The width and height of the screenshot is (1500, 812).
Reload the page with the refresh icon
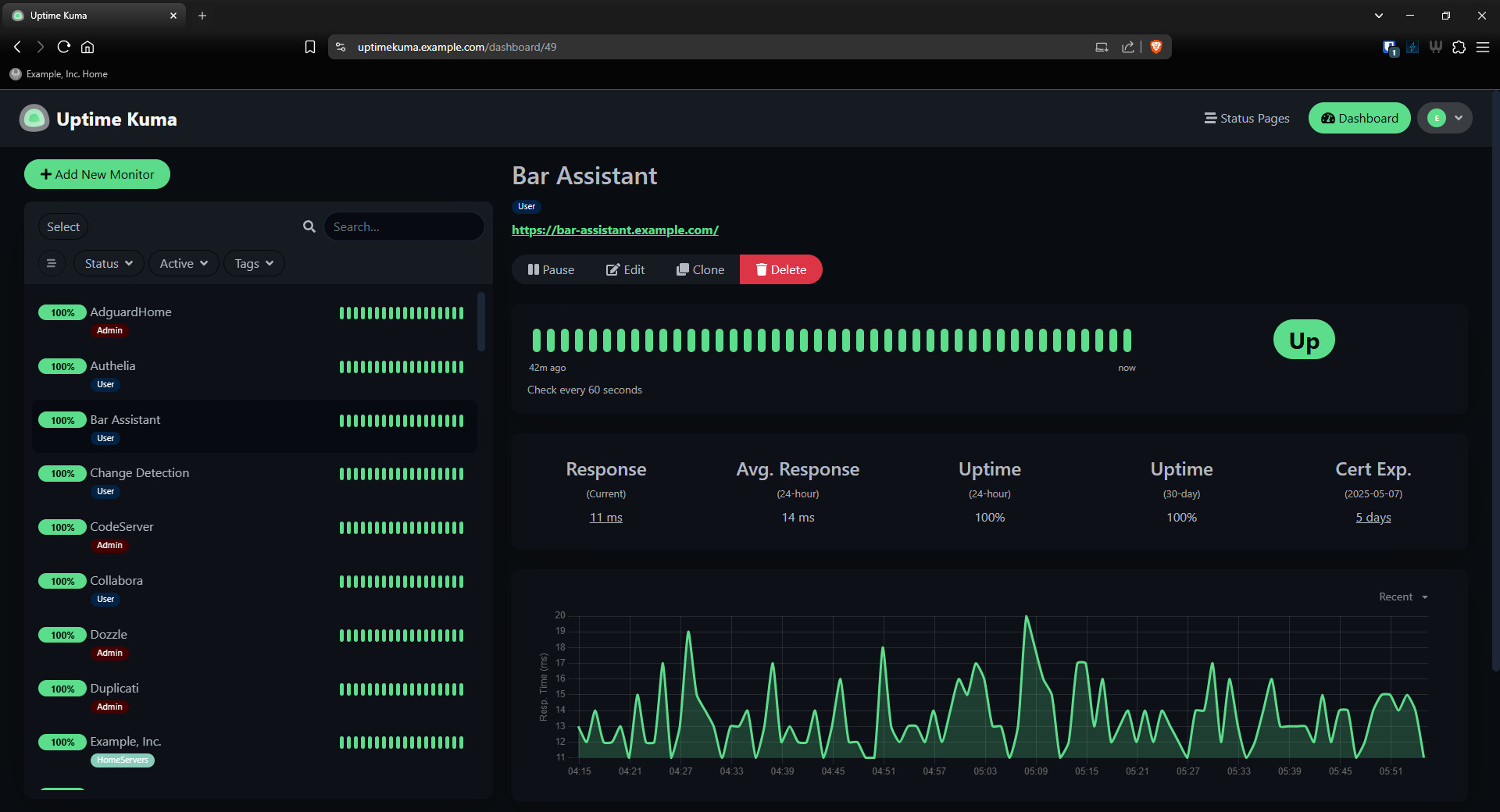click(64, 47)
